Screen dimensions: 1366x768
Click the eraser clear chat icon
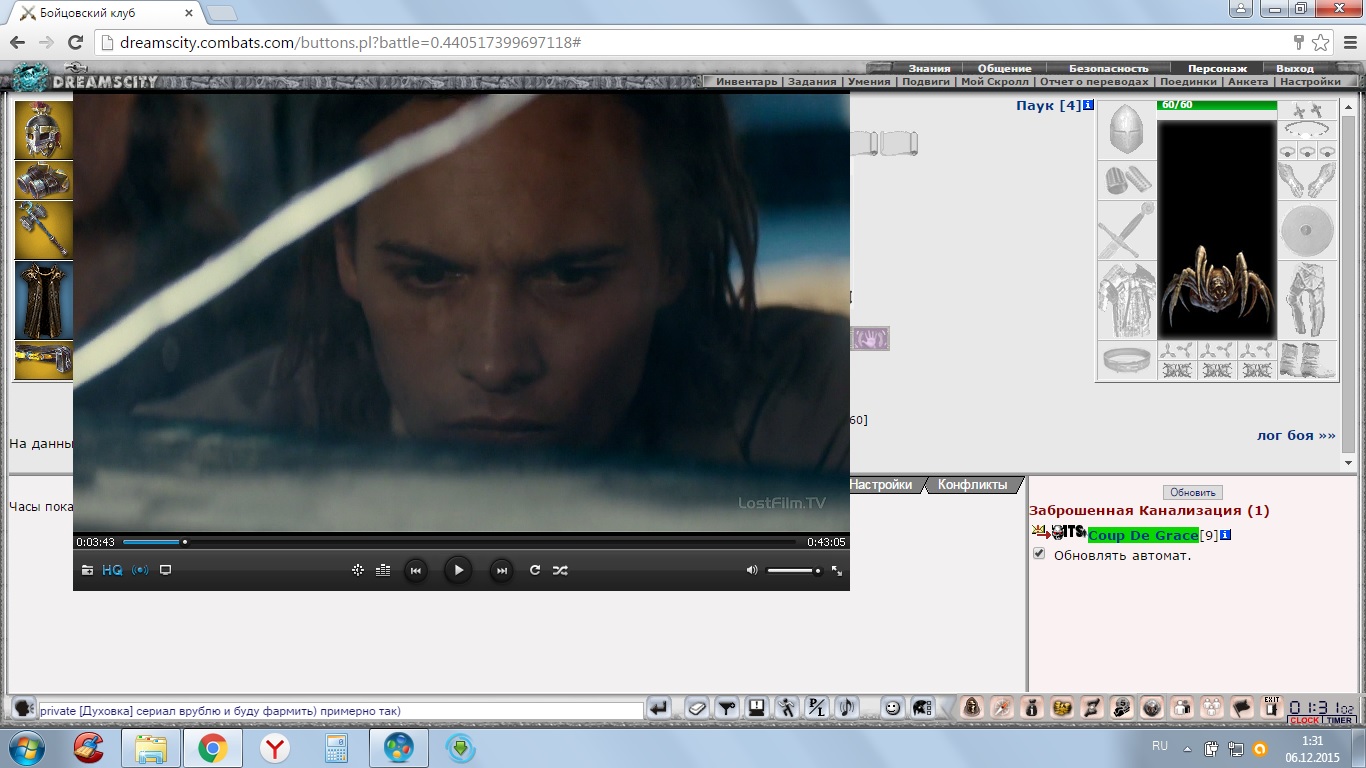(x=698, y=708)
